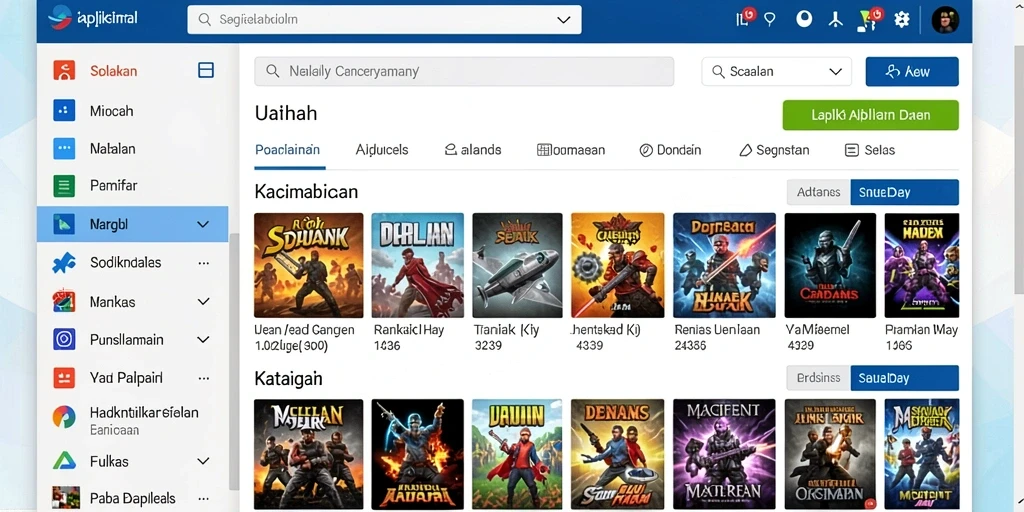This screenshot has width=1024, height=512.
Task: Switch to the Poaclainan tab
Action: (x=287, y=150)
